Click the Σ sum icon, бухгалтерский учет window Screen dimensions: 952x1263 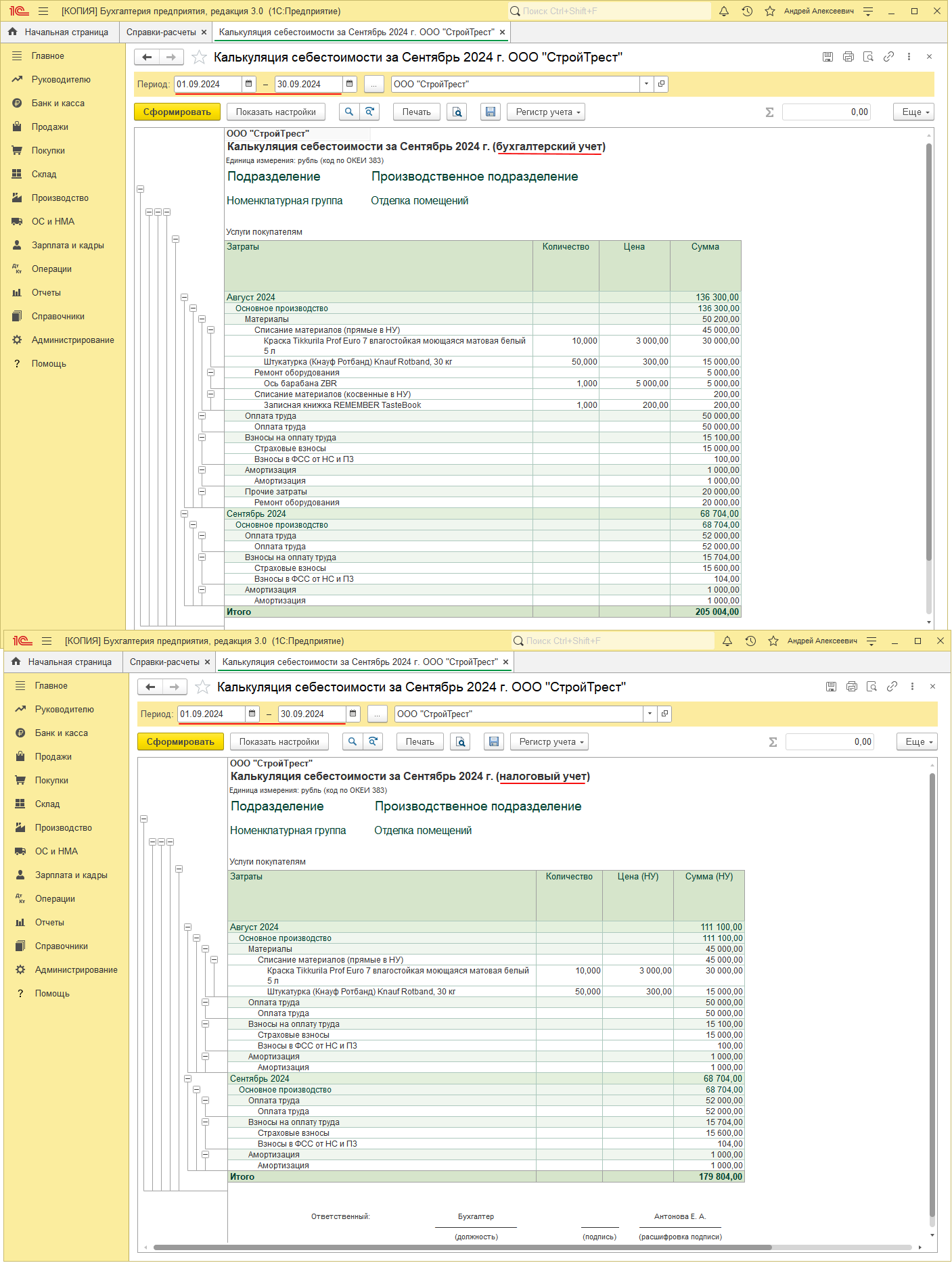pos(769,112)
